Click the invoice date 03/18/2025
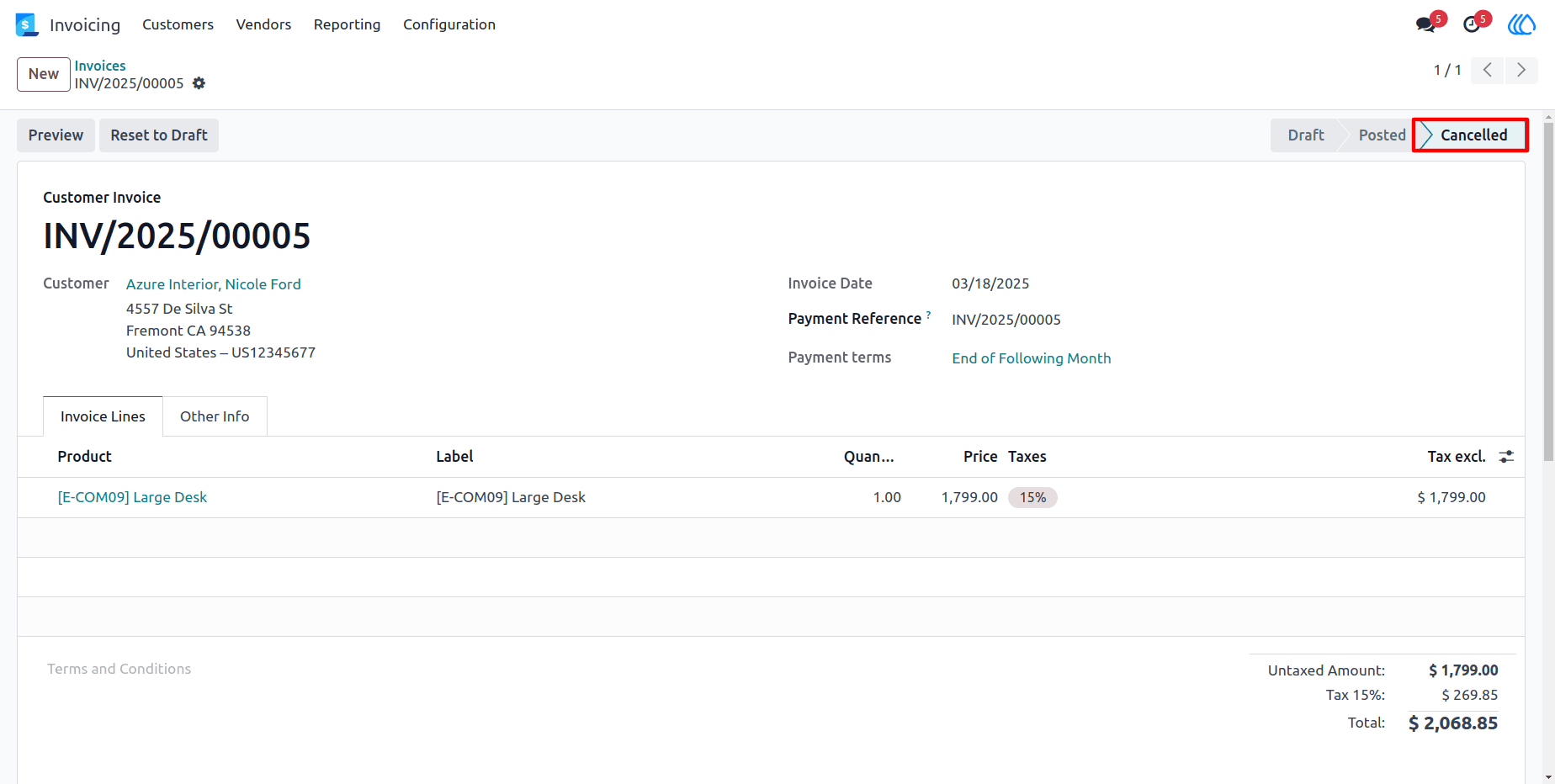The width and height of the screenshot is (1555, 784). 990,283
